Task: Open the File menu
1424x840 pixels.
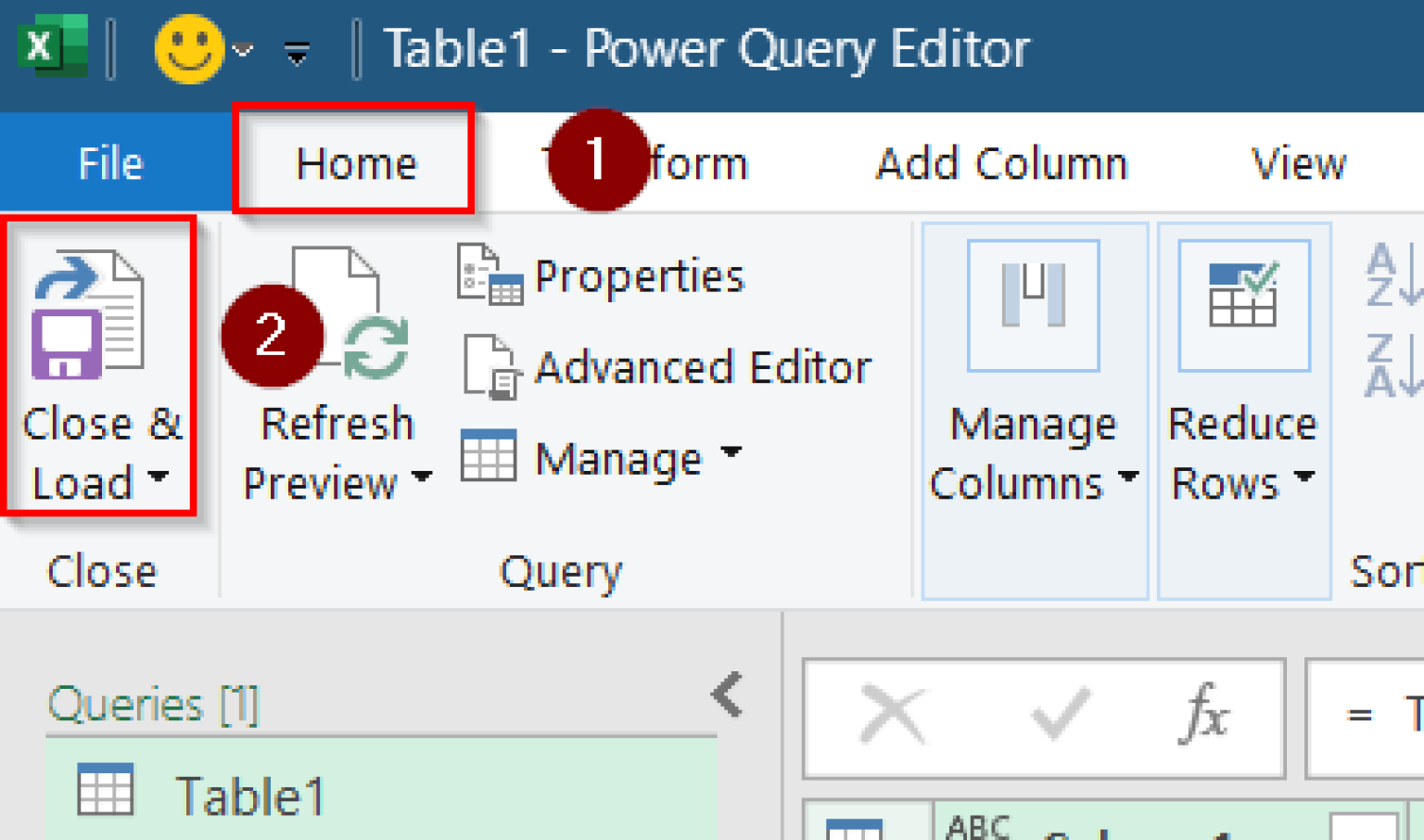Action: 110,163
